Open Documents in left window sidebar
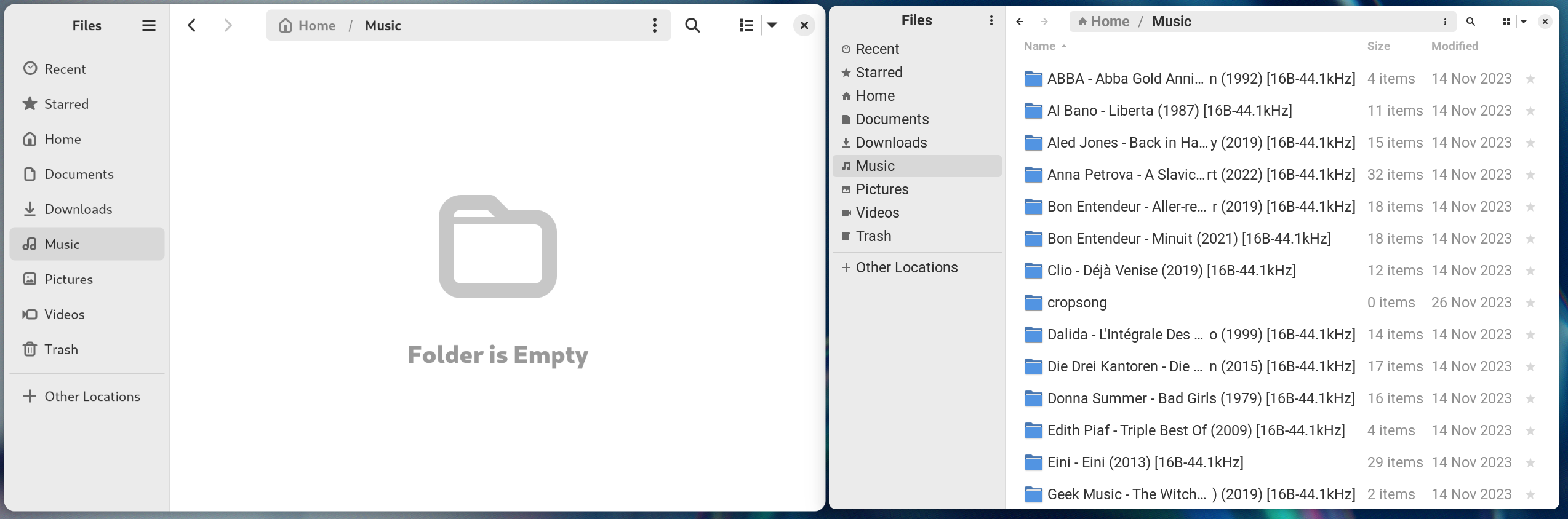 (x=87, y=174)
